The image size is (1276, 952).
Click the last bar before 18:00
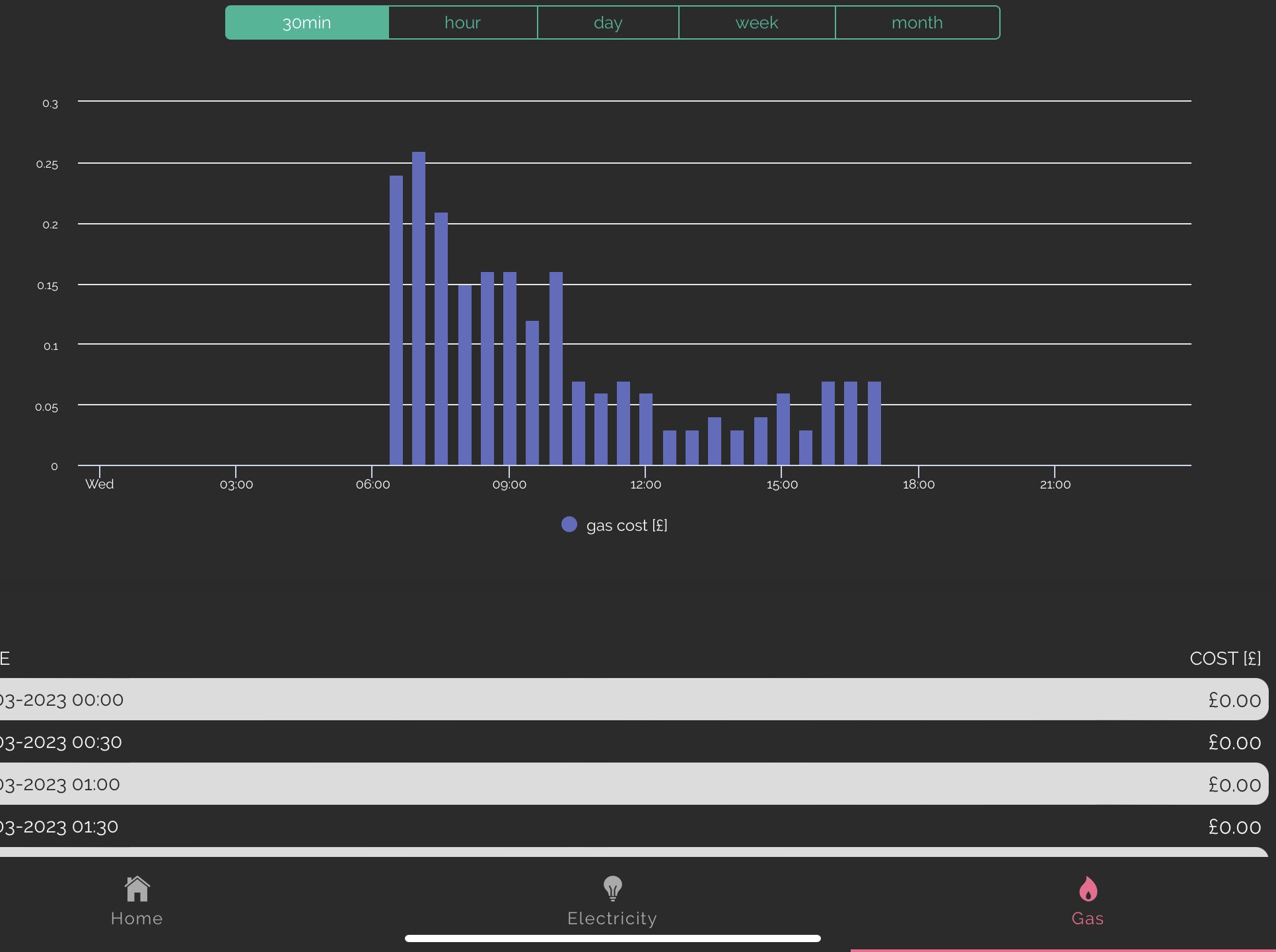(x=874, y=423)
